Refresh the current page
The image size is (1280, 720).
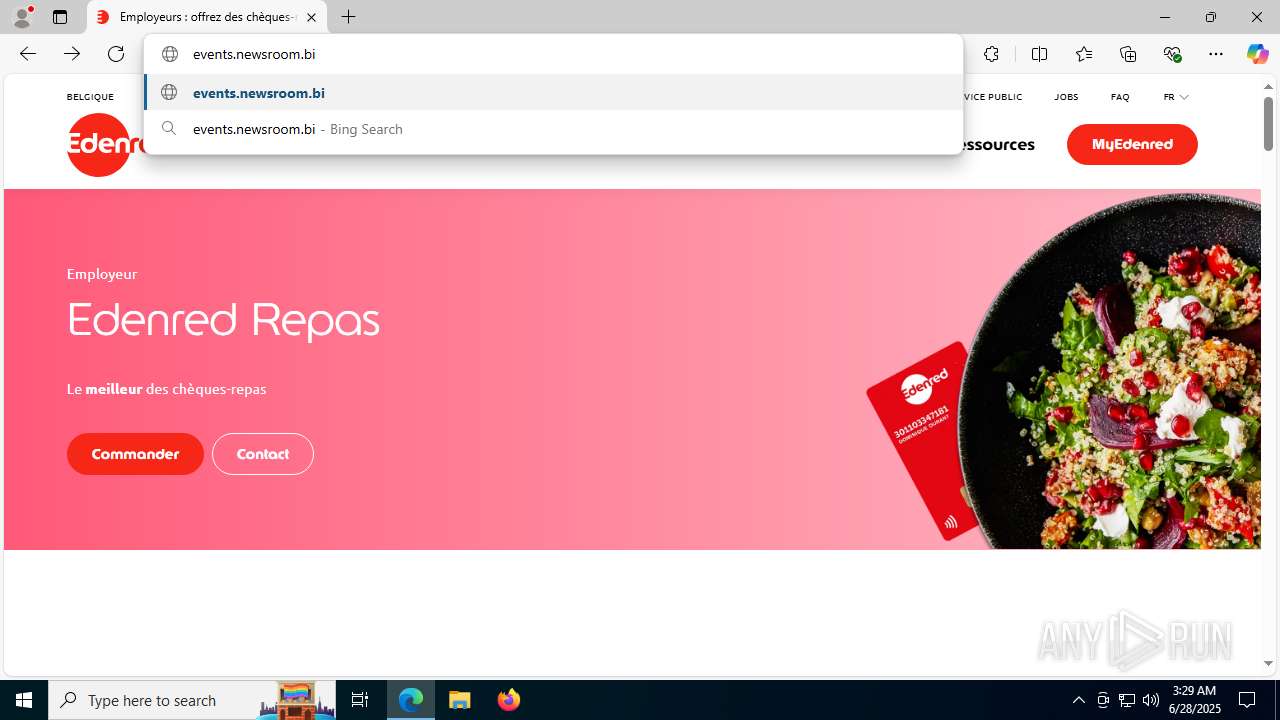coord(116,54)
